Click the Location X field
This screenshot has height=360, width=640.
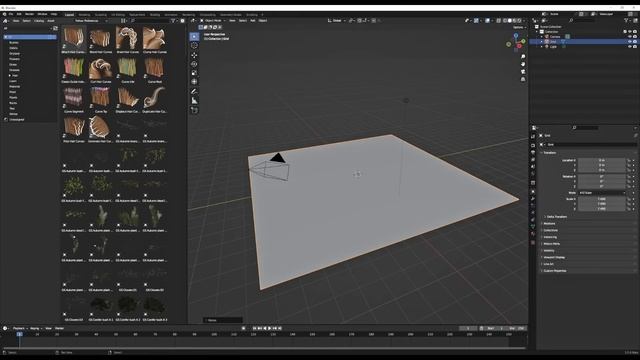pos(602,160)
